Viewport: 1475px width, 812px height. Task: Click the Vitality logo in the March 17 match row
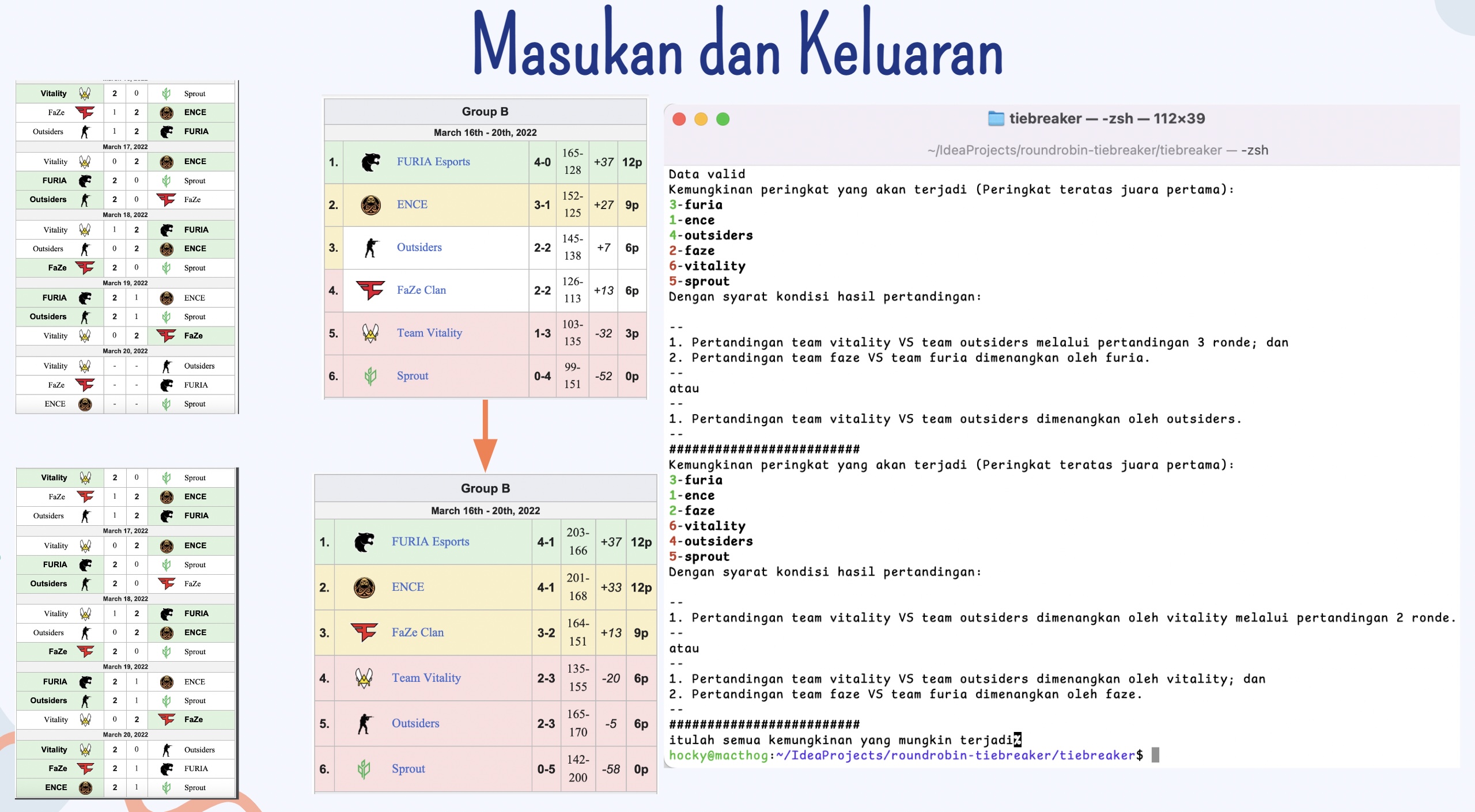84,162
